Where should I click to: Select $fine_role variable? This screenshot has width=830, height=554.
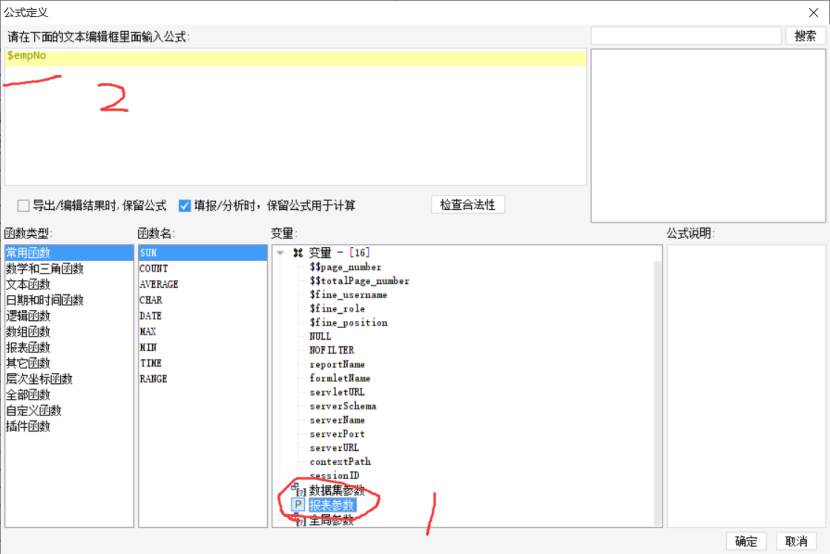(337, 308)
